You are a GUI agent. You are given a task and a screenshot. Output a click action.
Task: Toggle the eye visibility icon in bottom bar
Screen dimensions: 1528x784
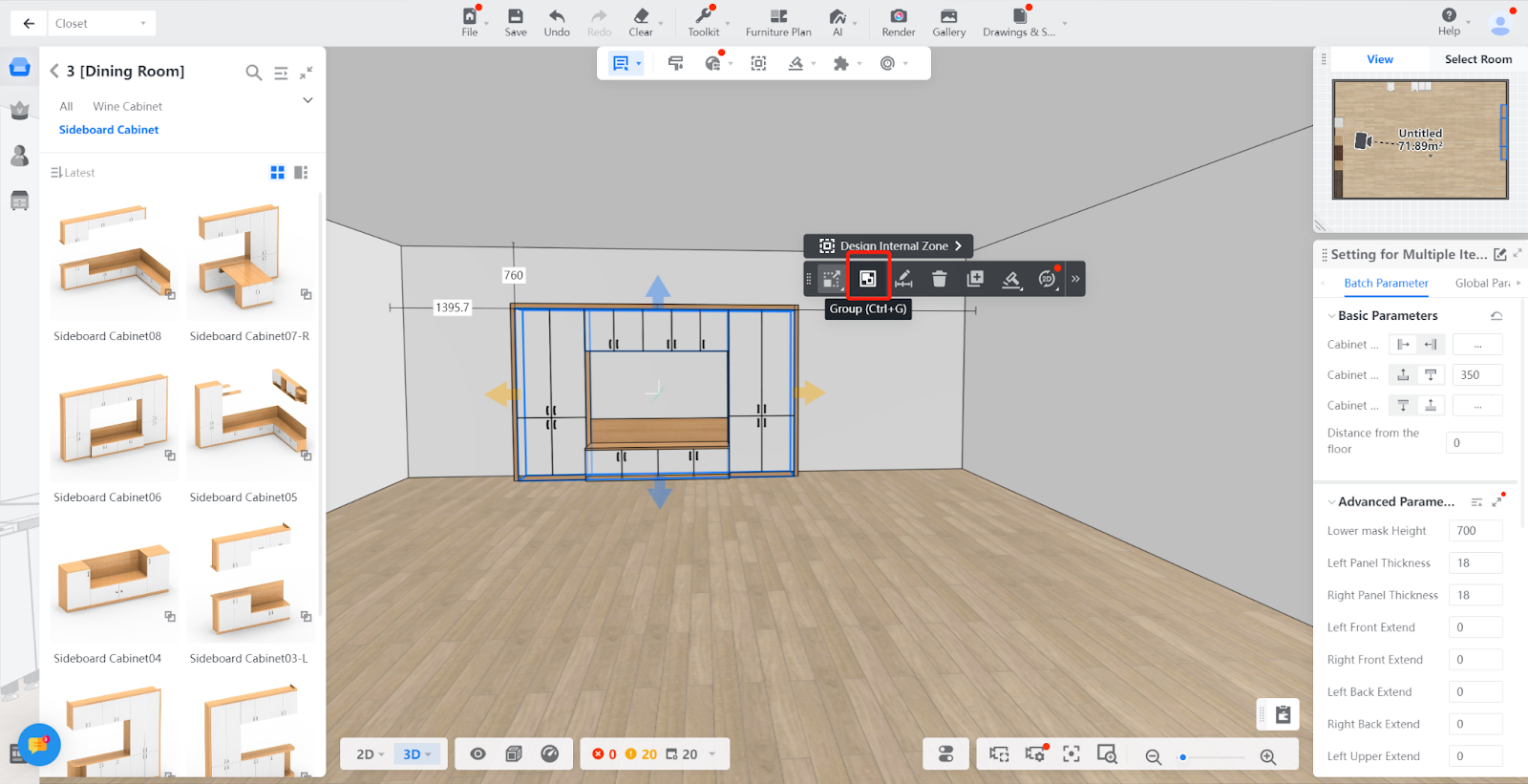tap(478, 754)
